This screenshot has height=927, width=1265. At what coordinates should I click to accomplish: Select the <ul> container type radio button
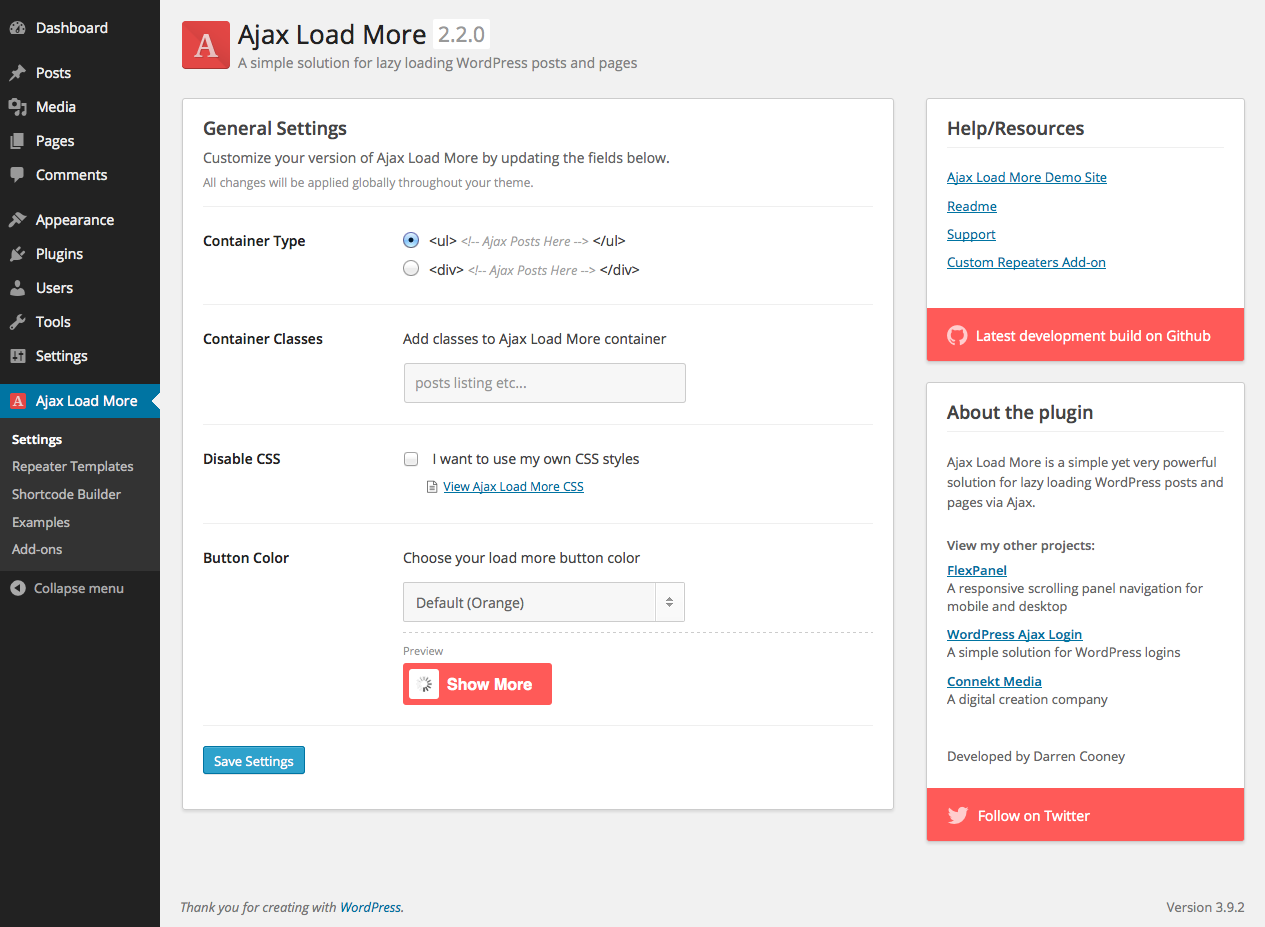411,241
